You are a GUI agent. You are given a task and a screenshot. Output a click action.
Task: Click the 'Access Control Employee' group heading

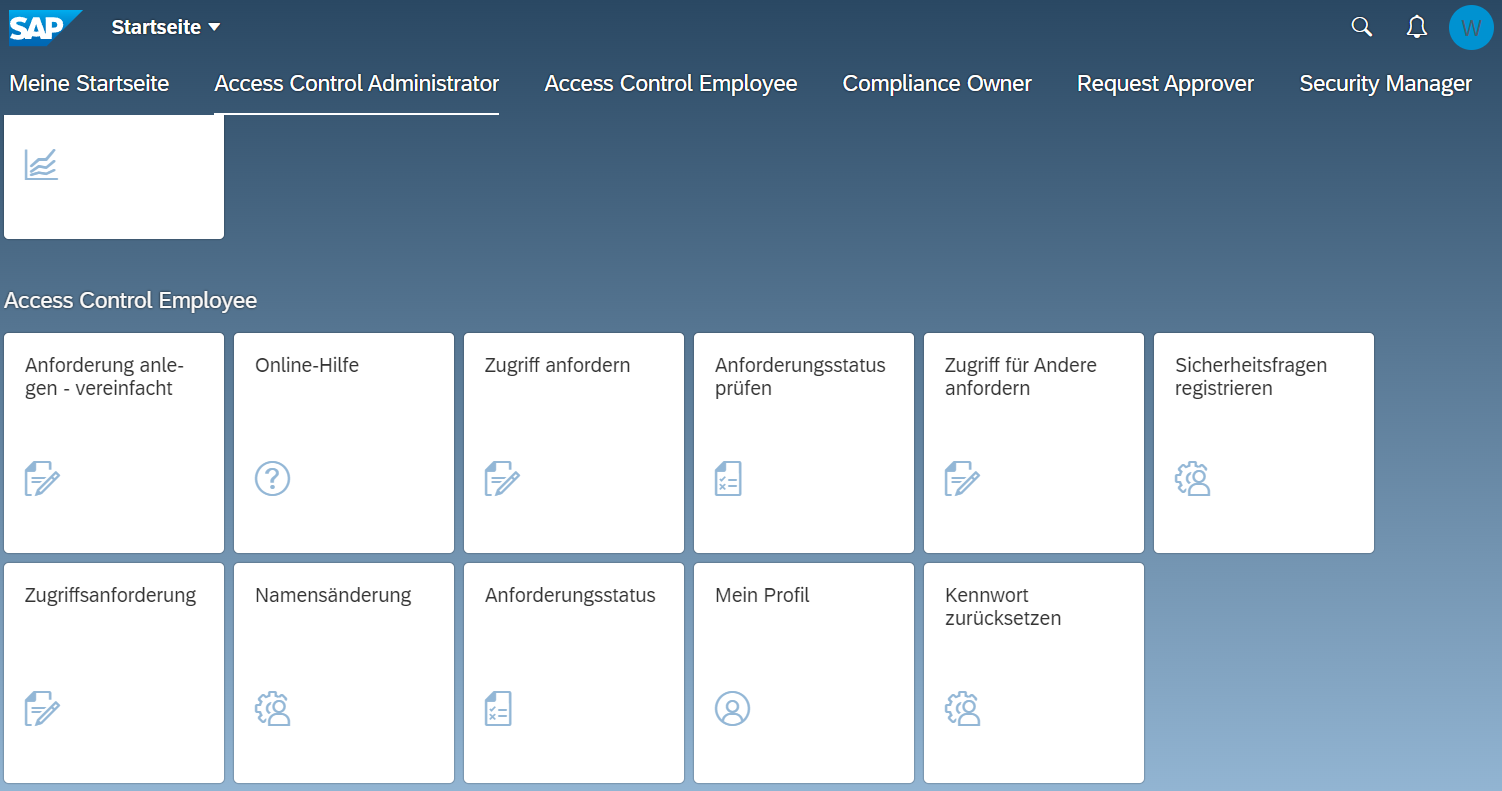131,301
